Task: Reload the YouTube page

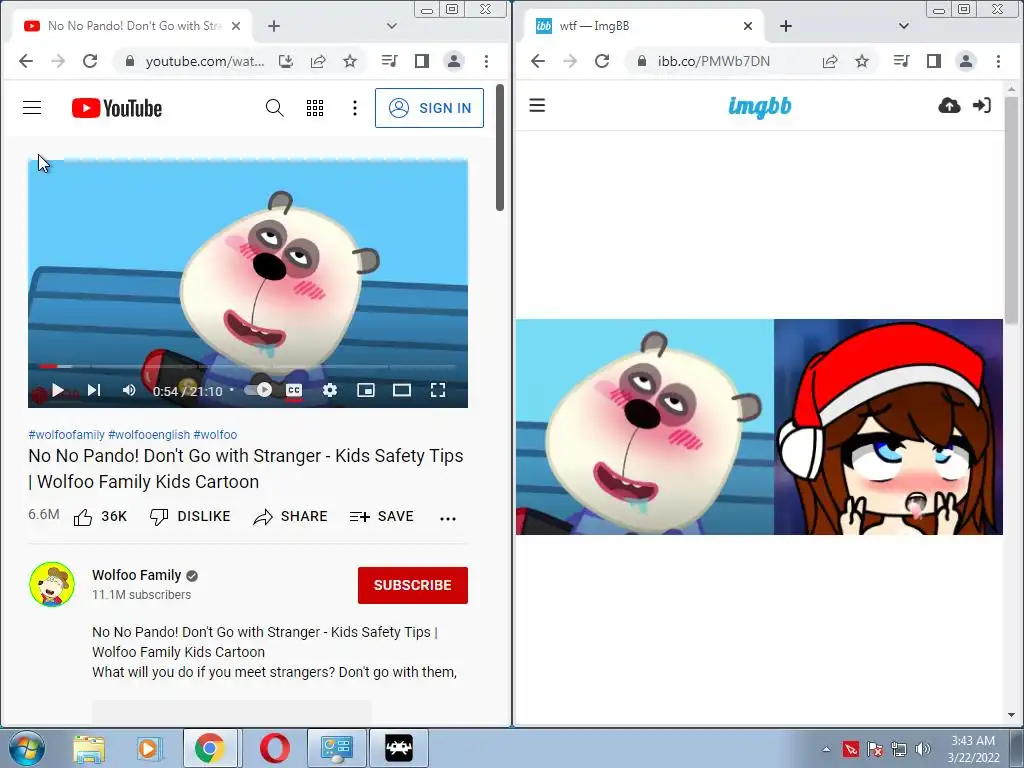Action: coord(90,61)
